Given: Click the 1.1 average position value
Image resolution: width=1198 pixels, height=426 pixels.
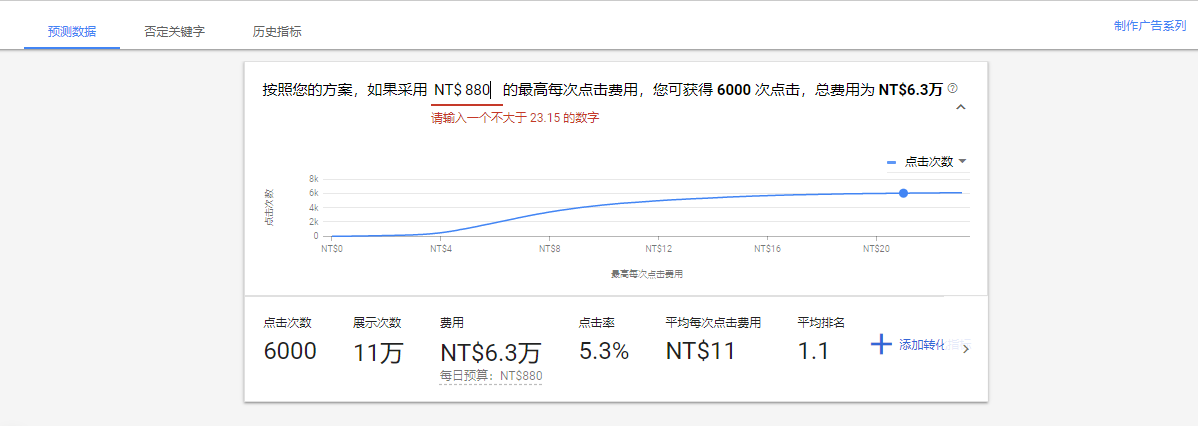Looking at the screenshot, I should click(813, 350).
